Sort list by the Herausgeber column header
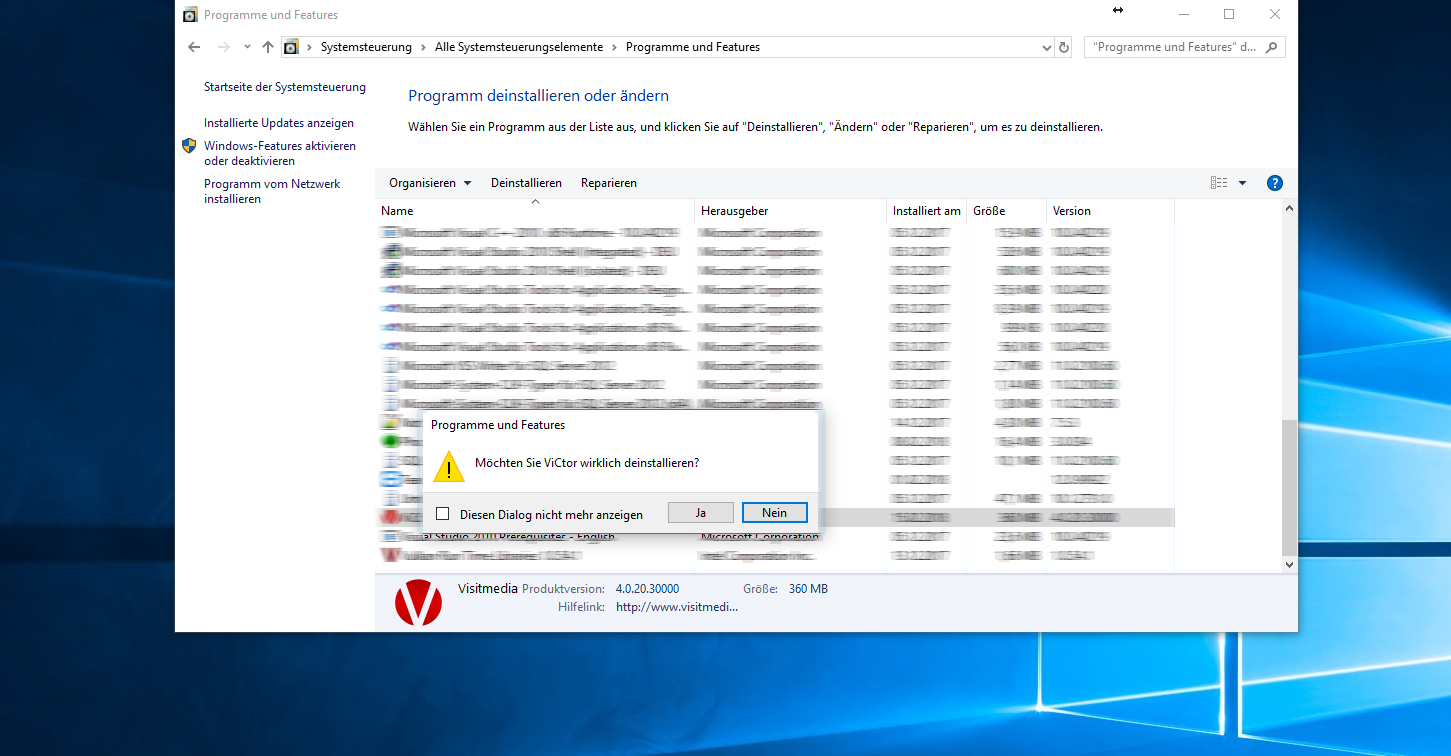This screenshot has height=756, width=1451. pos(734,211)
